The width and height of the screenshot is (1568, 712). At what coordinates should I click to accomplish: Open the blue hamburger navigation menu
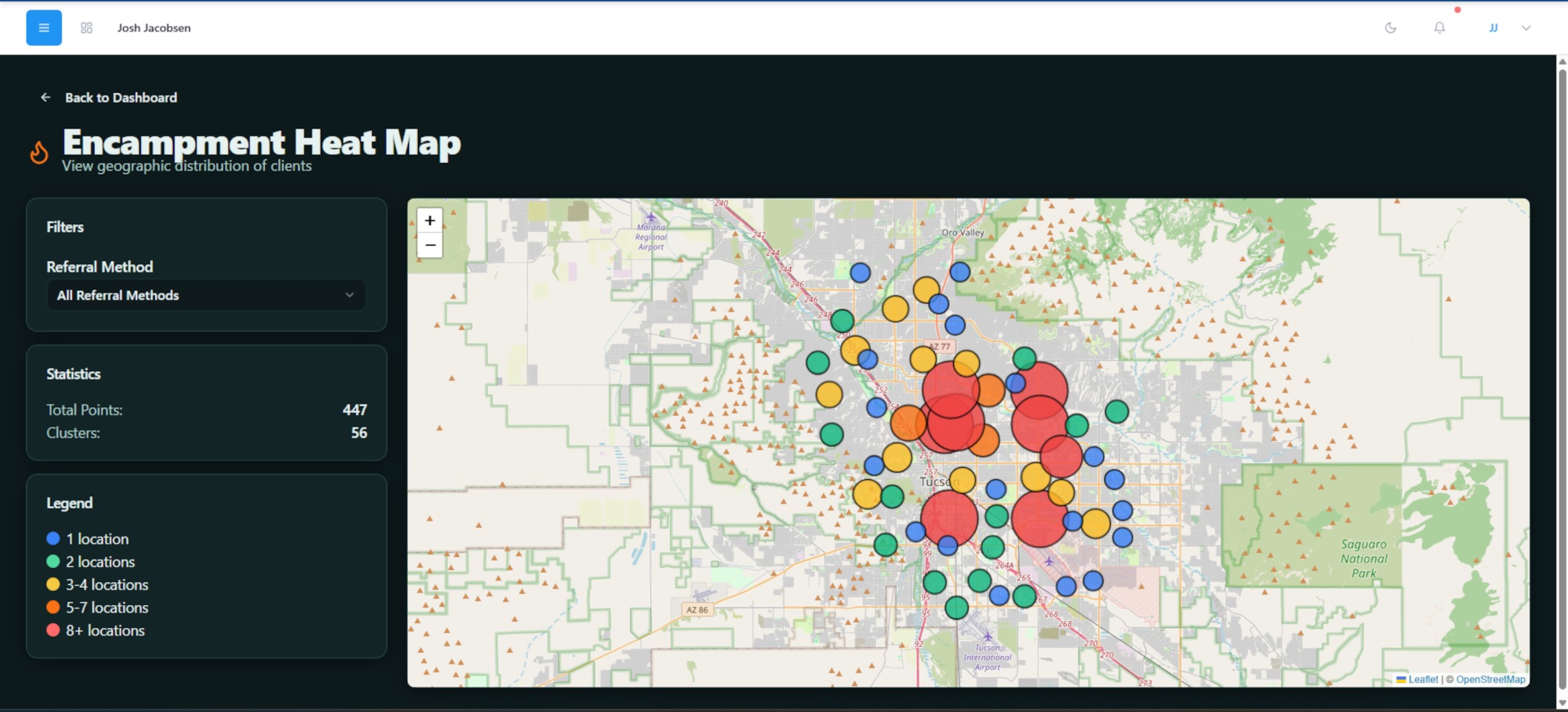pos(44,27)
